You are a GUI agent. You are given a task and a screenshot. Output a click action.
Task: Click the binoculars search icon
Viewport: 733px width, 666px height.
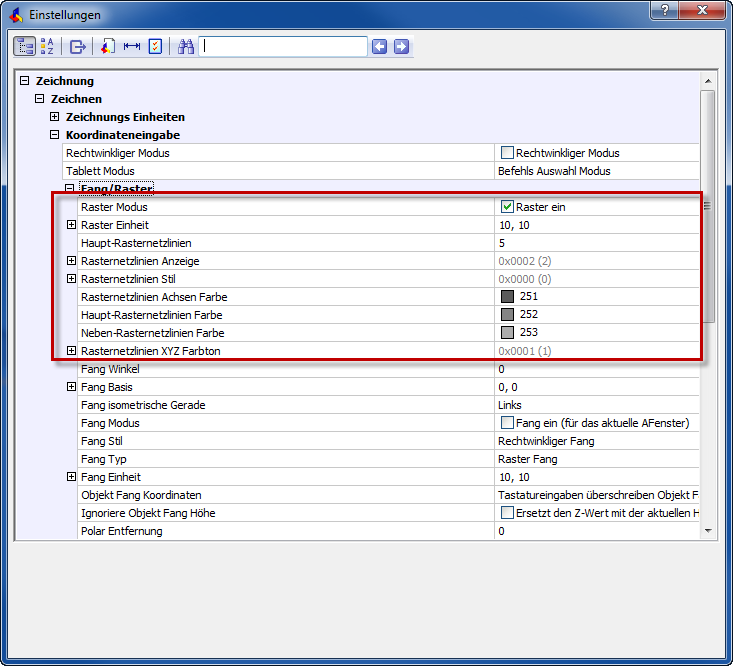185,46
